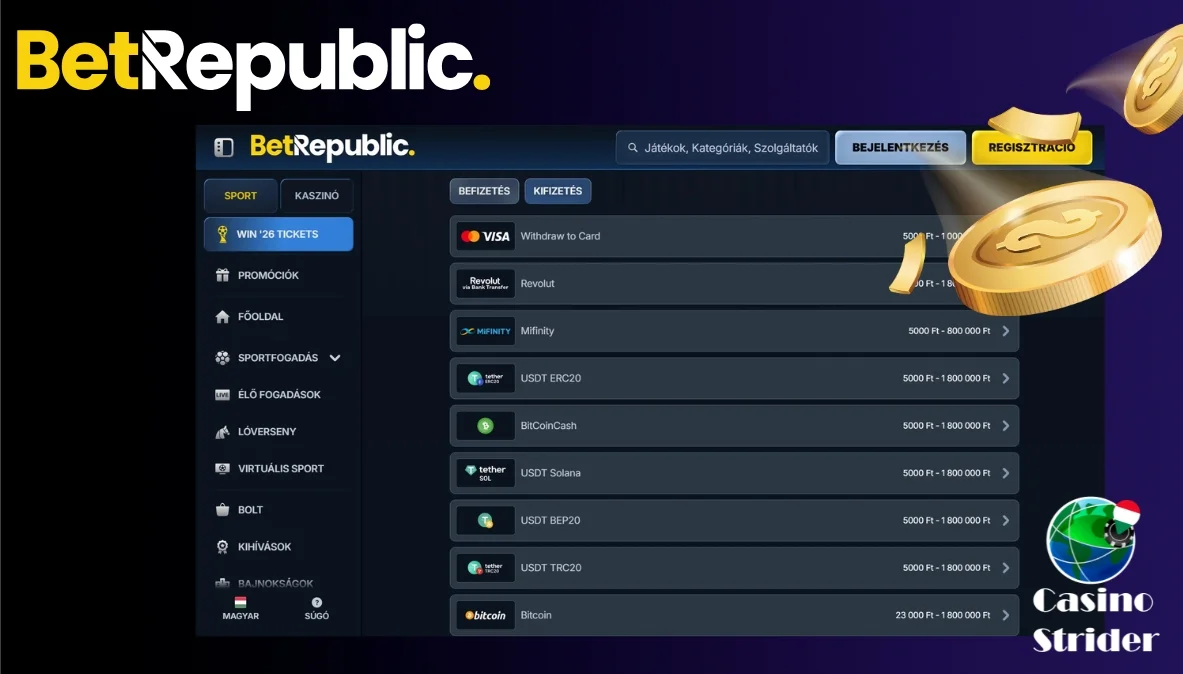The height and width of the screenshot is (674, 1183).
Task: Select the tether ERC20 logo
Action: (x=486, y=379)
